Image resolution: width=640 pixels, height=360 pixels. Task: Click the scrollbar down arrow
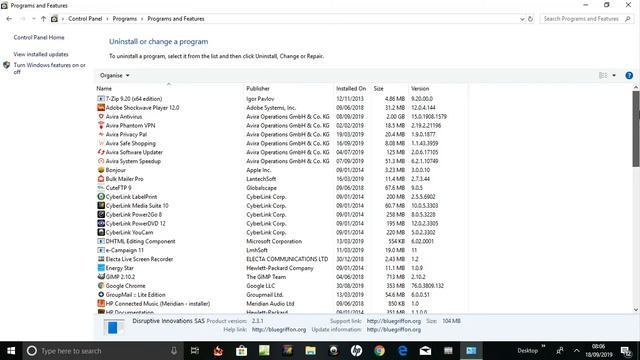[x=636, y=310]
